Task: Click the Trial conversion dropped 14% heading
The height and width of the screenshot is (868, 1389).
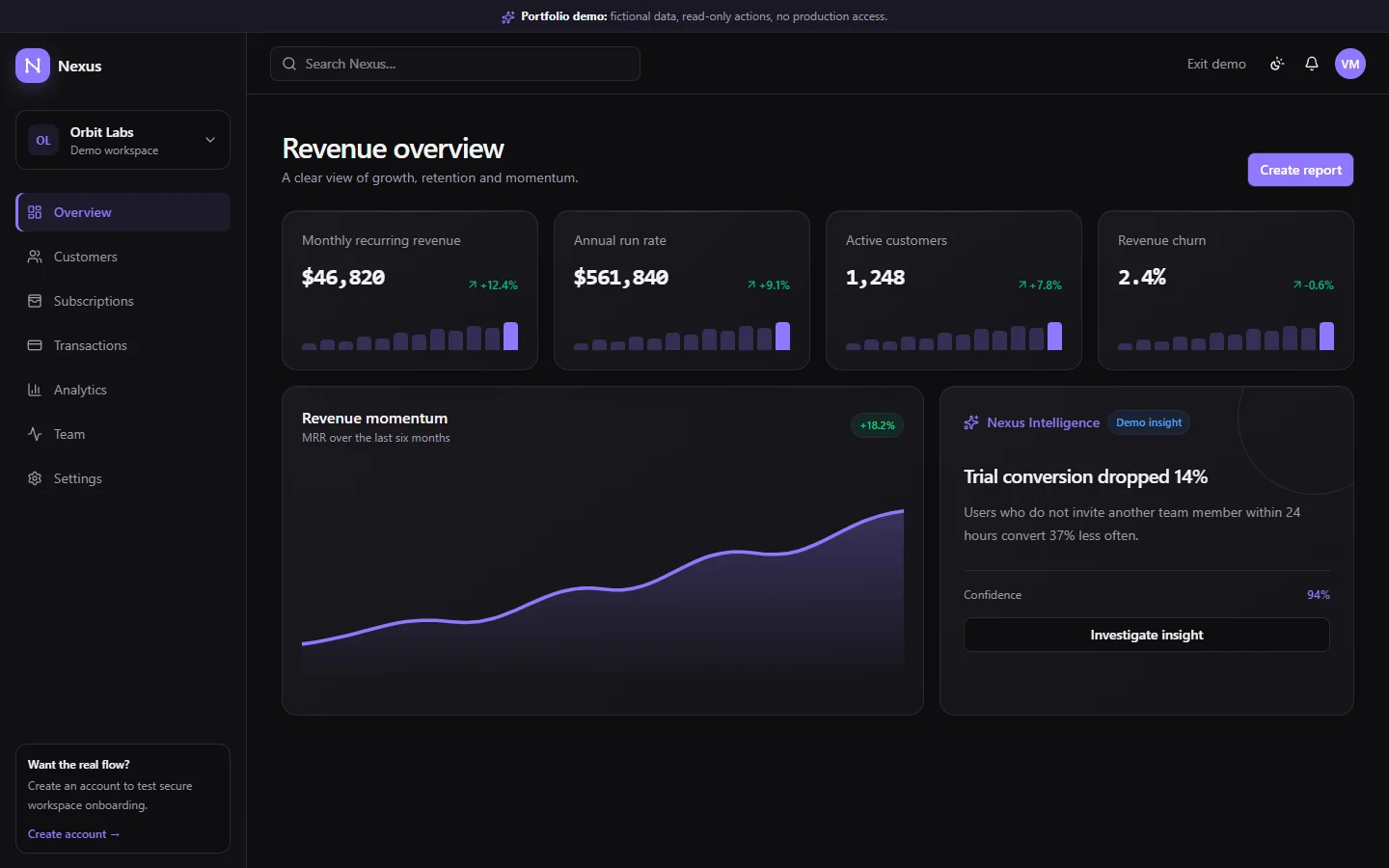Action: pos(1085,476)
